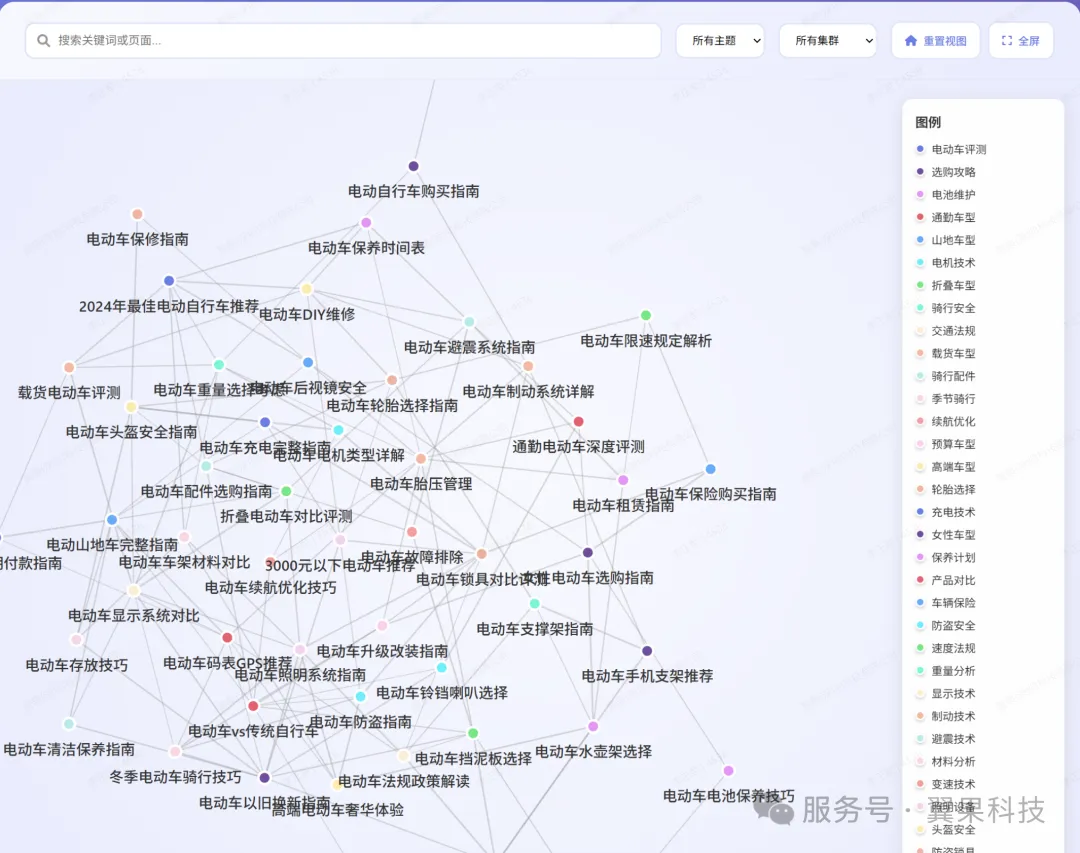Screen dimensions: 1080x853
Task: Select the 电动车头盔安全指南 node dot
Action: point(131,407)
